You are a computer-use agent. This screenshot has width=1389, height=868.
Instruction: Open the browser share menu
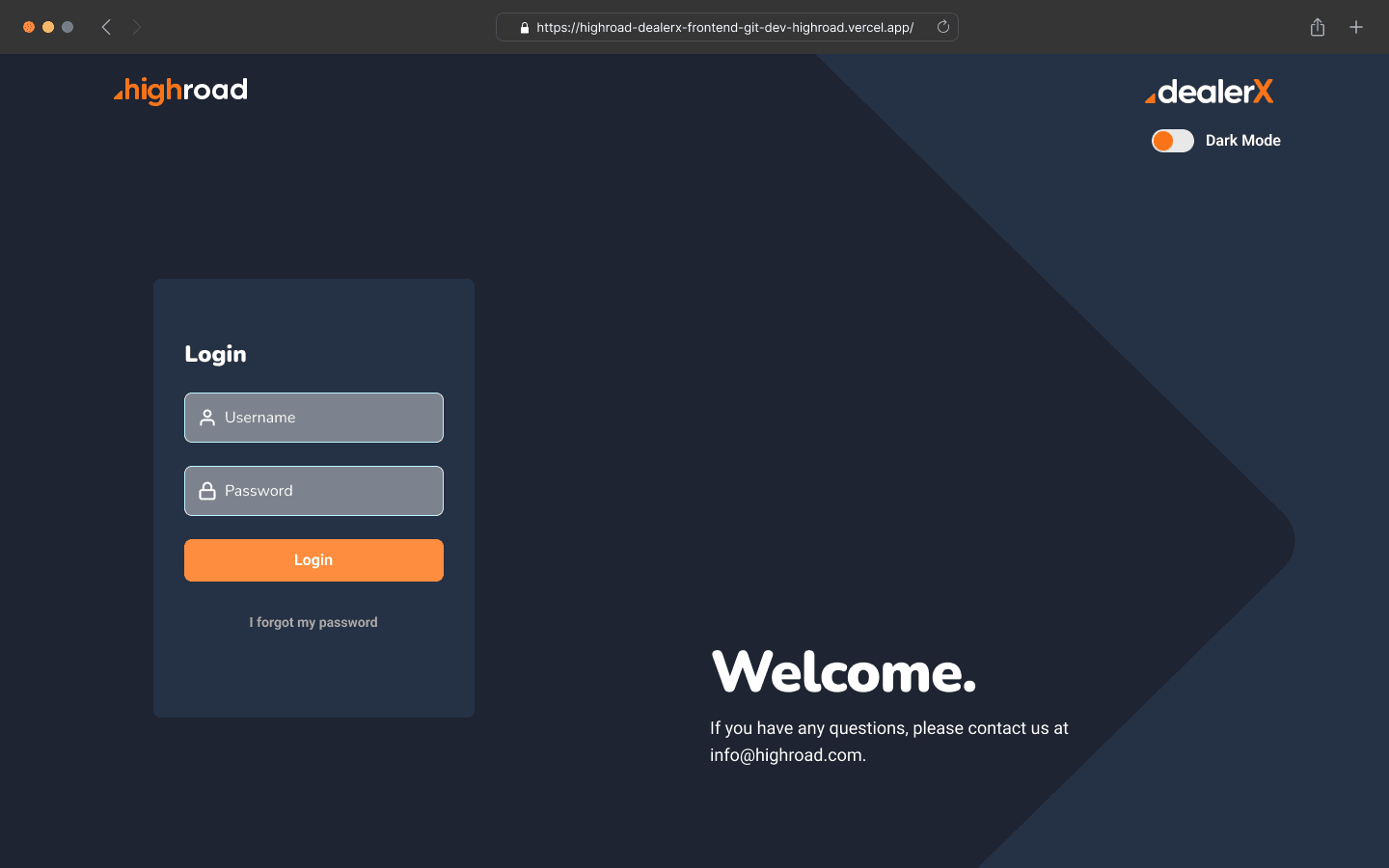pos(1318,27)
